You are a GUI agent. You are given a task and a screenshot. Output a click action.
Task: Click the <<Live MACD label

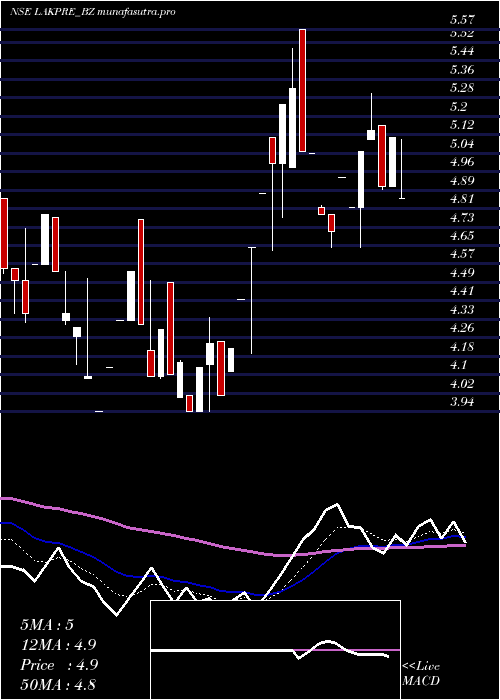point(421,674)
